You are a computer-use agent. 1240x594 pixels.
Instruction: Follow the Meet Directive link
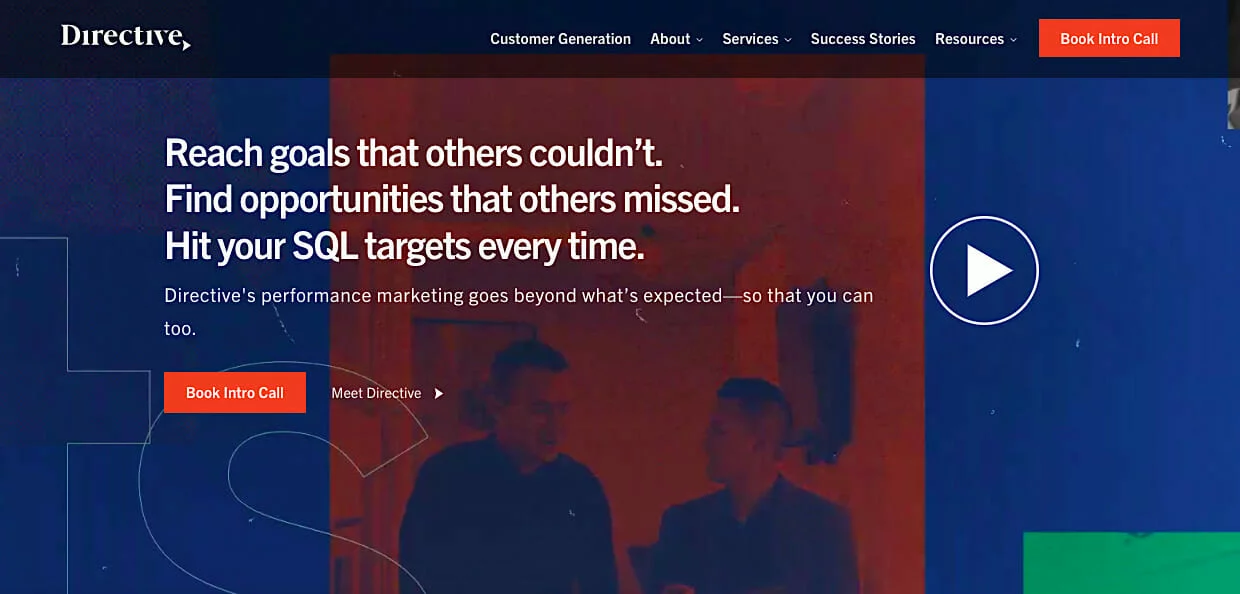click(x=376, y=393)
